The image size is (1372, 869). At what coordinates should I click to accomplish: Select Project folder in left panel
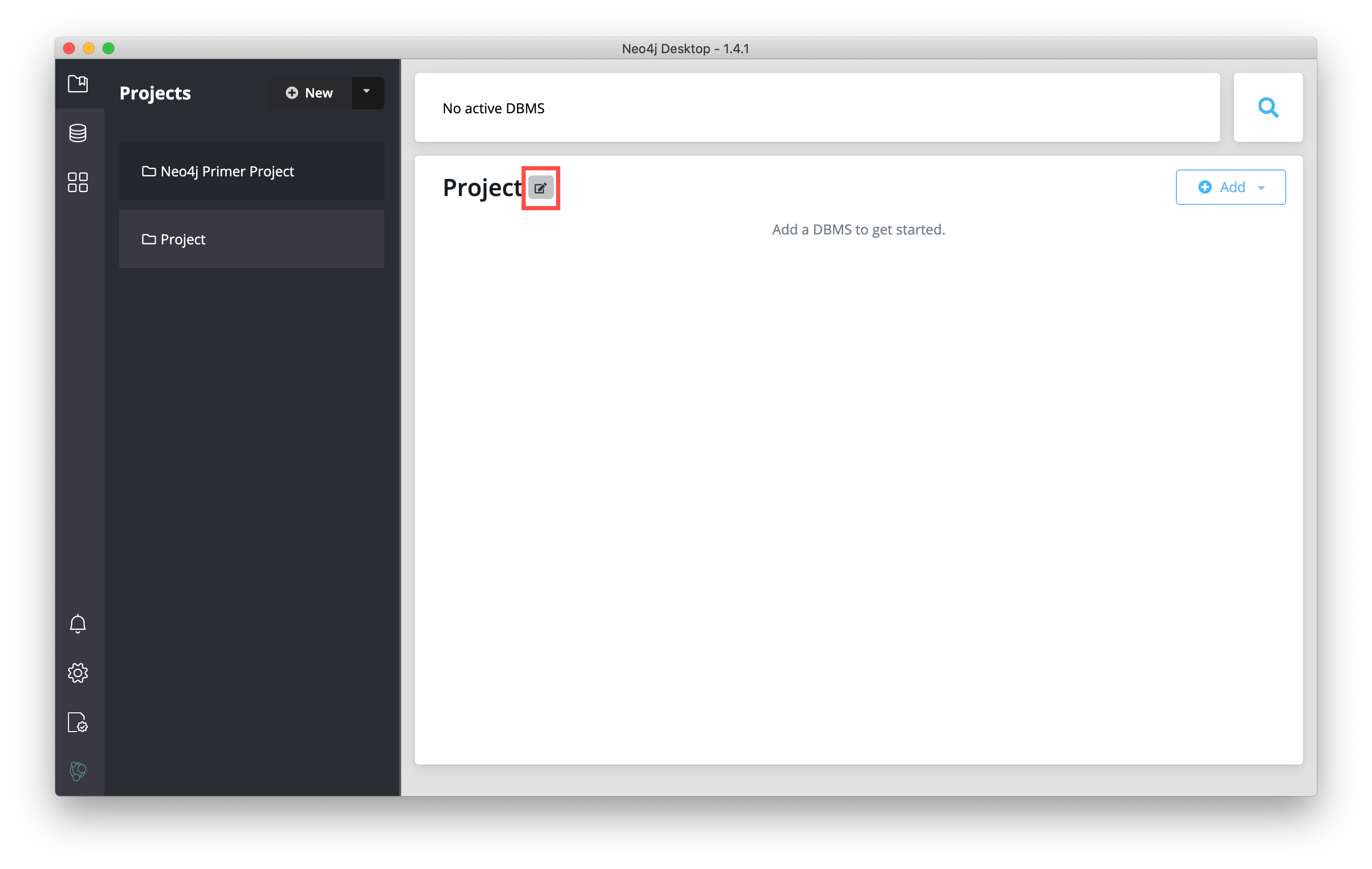[250, 238]
